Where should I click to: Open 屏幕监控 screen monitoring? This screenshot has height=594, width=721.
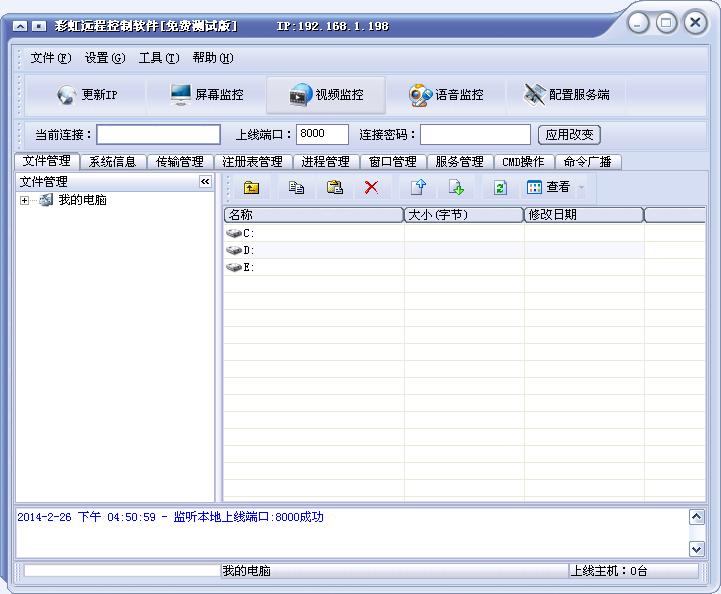[x=207, y=95]
